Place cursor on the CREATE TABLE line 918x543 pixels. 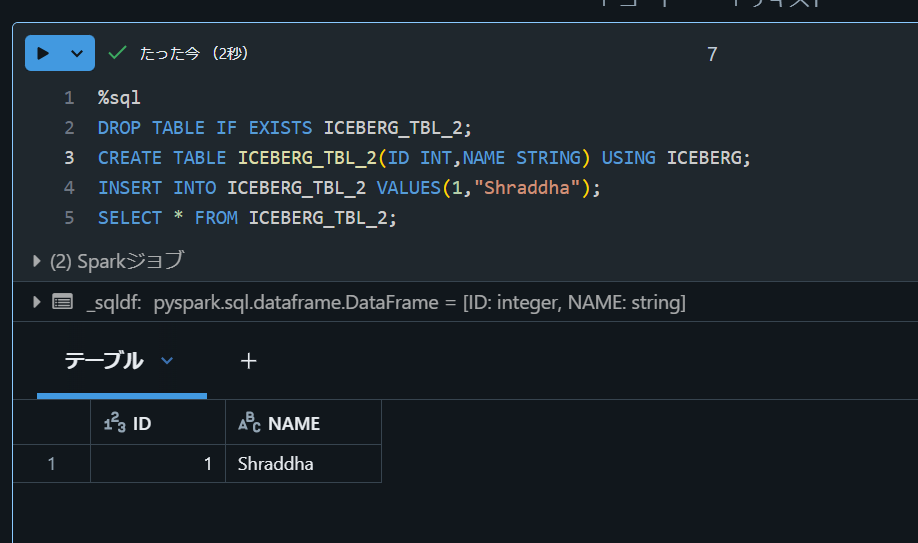point(424,158)
